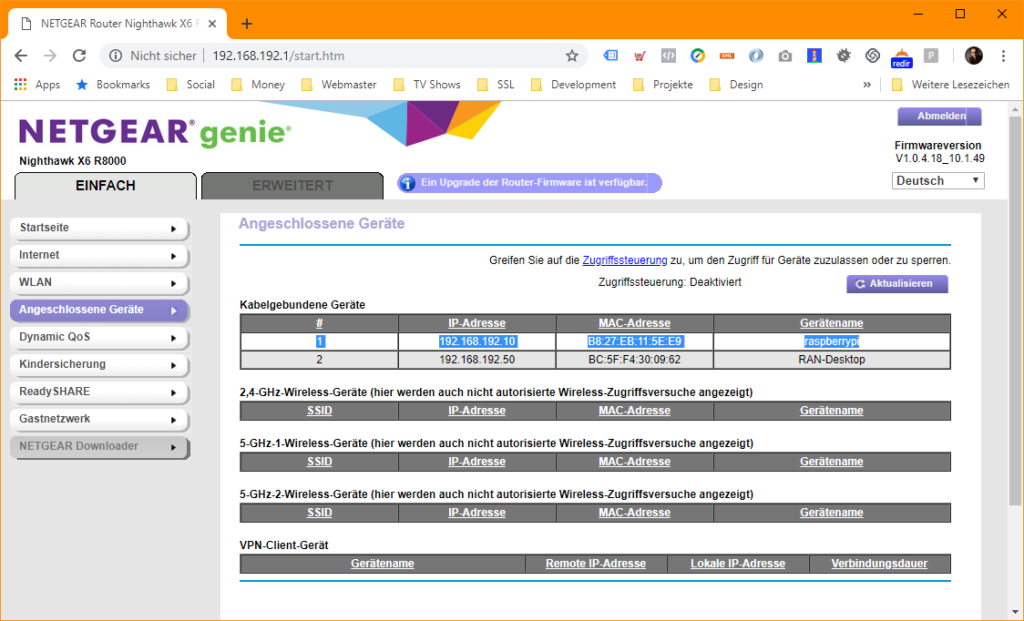Image resolution: width=1024 pixels, height=621 pixels.
Task: Refresh device list with Aktualisieren
Action: tap(897, 284)
